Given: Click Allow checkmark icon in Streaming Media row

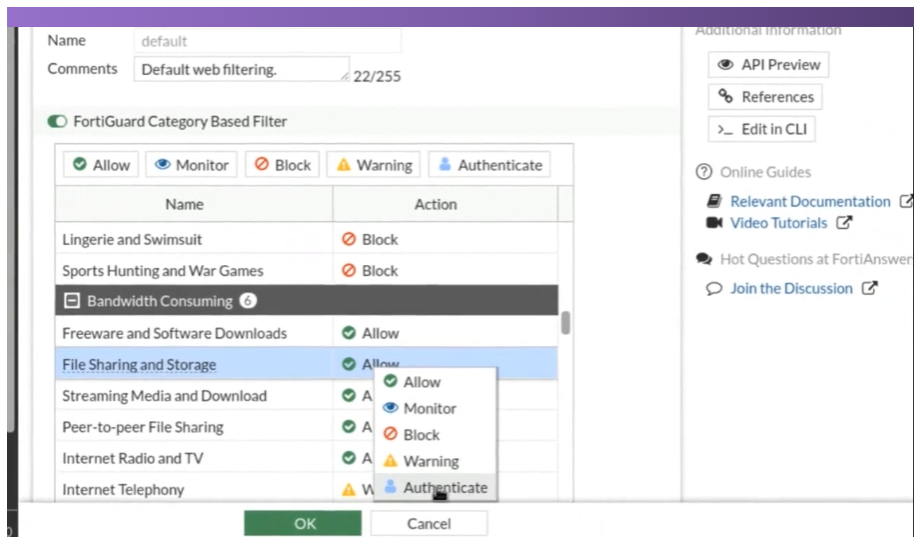Looking at the screenshot, I should point(349,395).
